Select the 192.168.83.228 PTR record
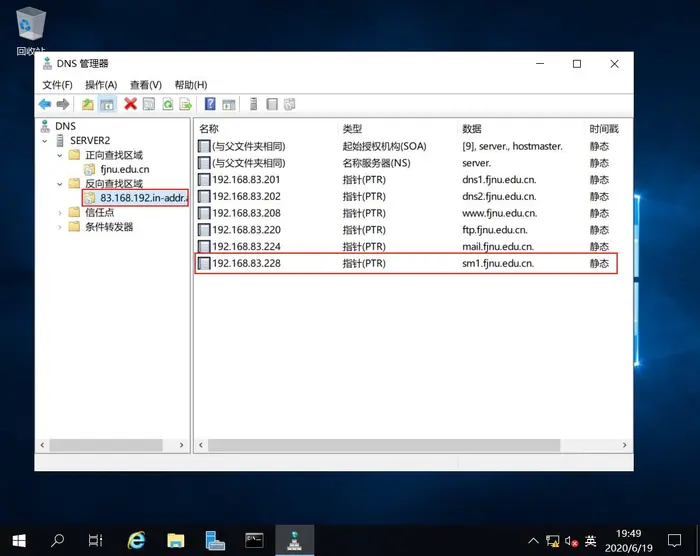700x556 pixels. 406,263
